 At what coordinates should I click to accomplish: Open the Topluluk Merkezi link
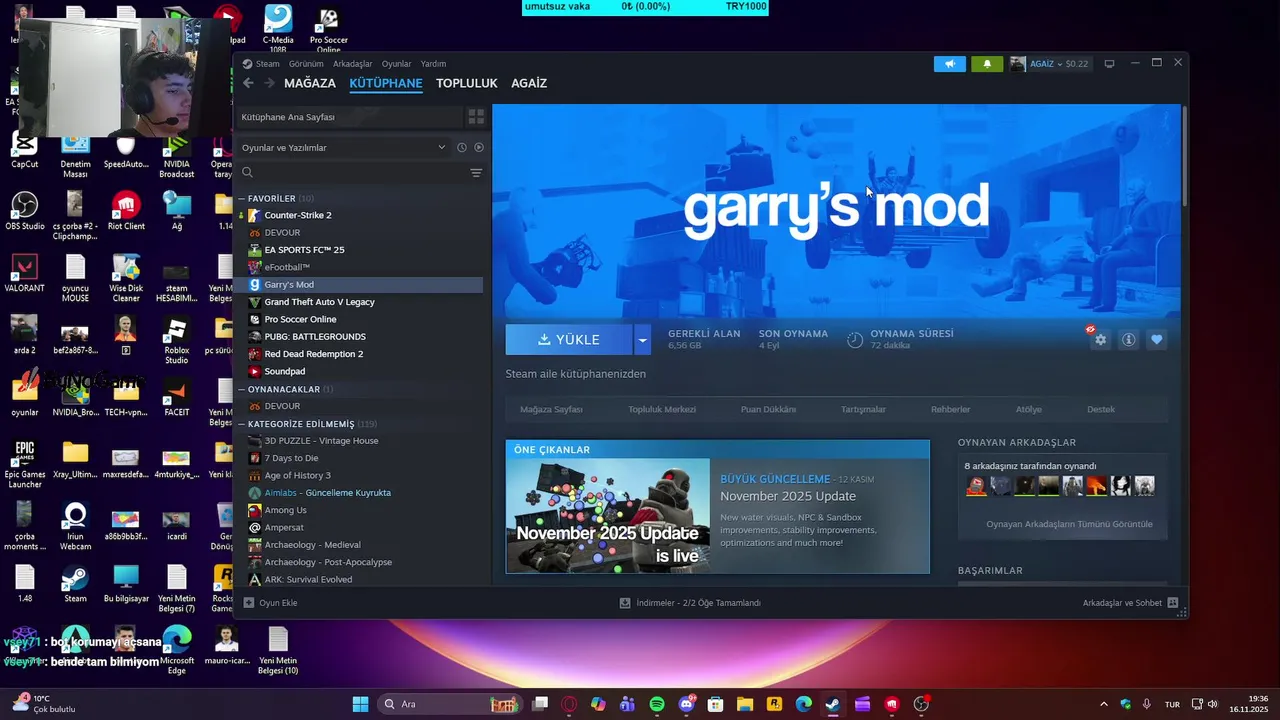pos(662,409)
